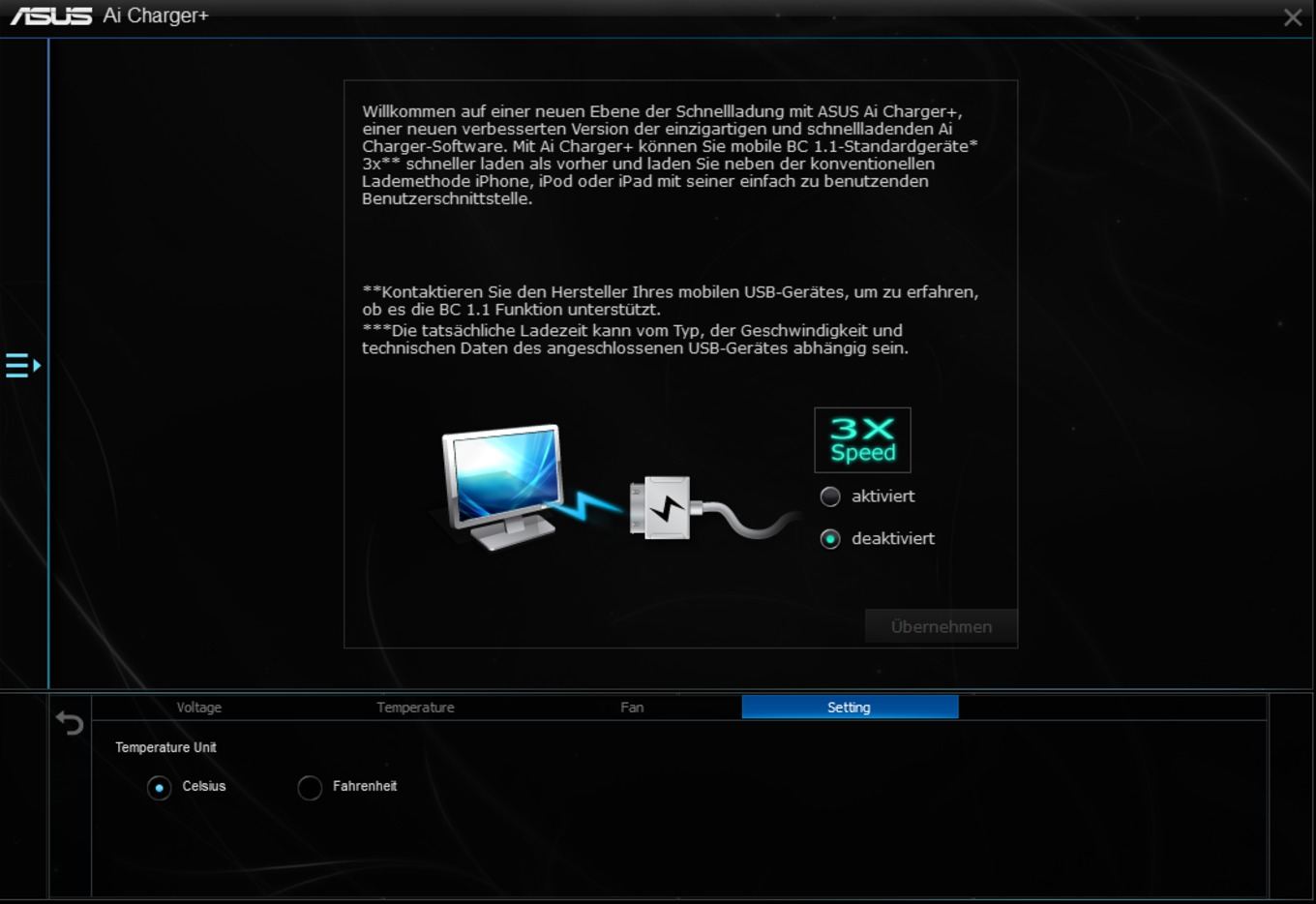Viewport: 1316px width, 904px height.
Task: Close the Ai Charger+ window
Action: pyautogui.click(x=1293, y=17)
